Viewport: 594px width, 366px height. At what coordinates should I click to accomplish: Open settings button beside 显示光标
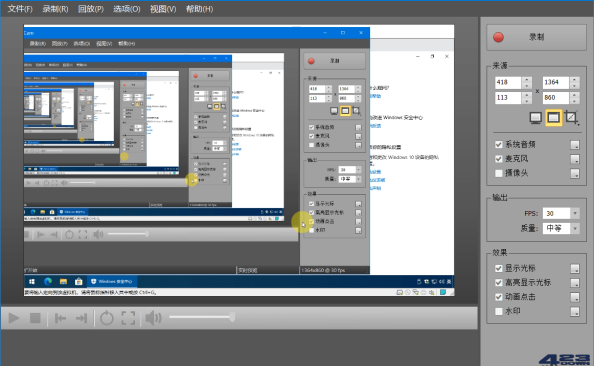tap(575, 269)
